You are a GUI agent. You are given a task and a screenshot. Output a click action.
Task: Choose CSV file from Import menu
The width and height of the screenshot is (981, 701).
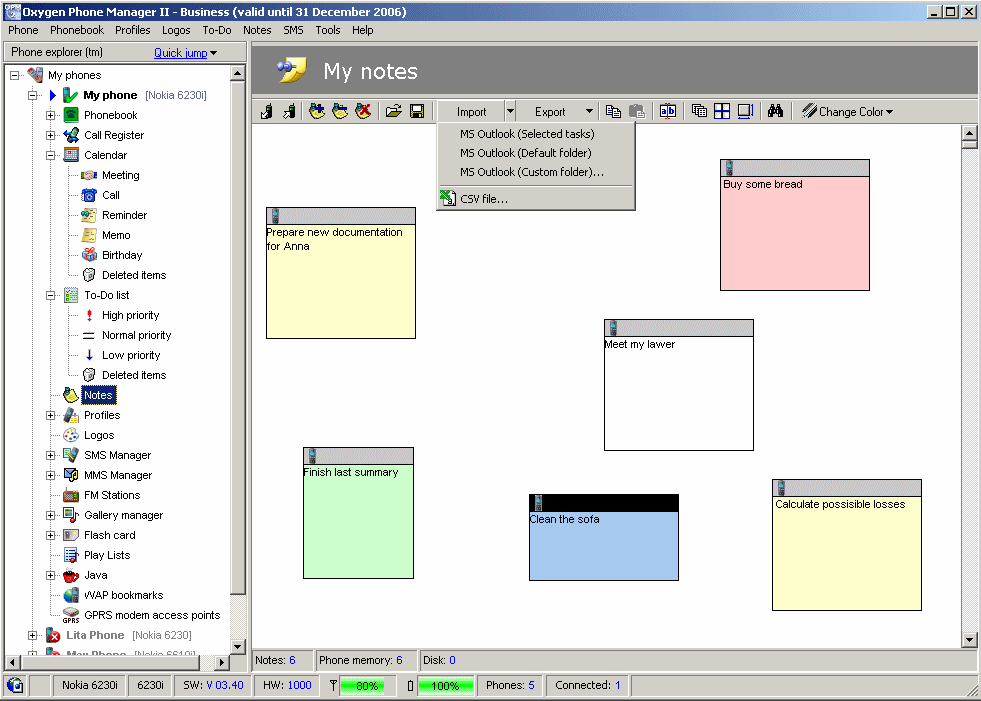[484, 199]
